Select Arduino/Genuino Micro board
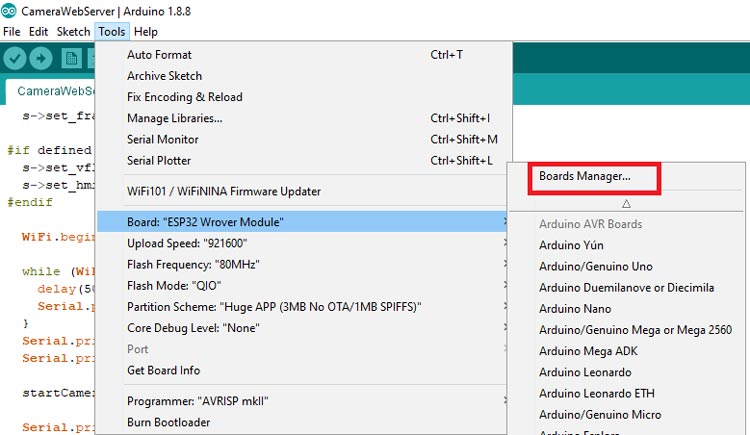Image resolution: width=750 pixels, height=435 pixels. point(626,414)
